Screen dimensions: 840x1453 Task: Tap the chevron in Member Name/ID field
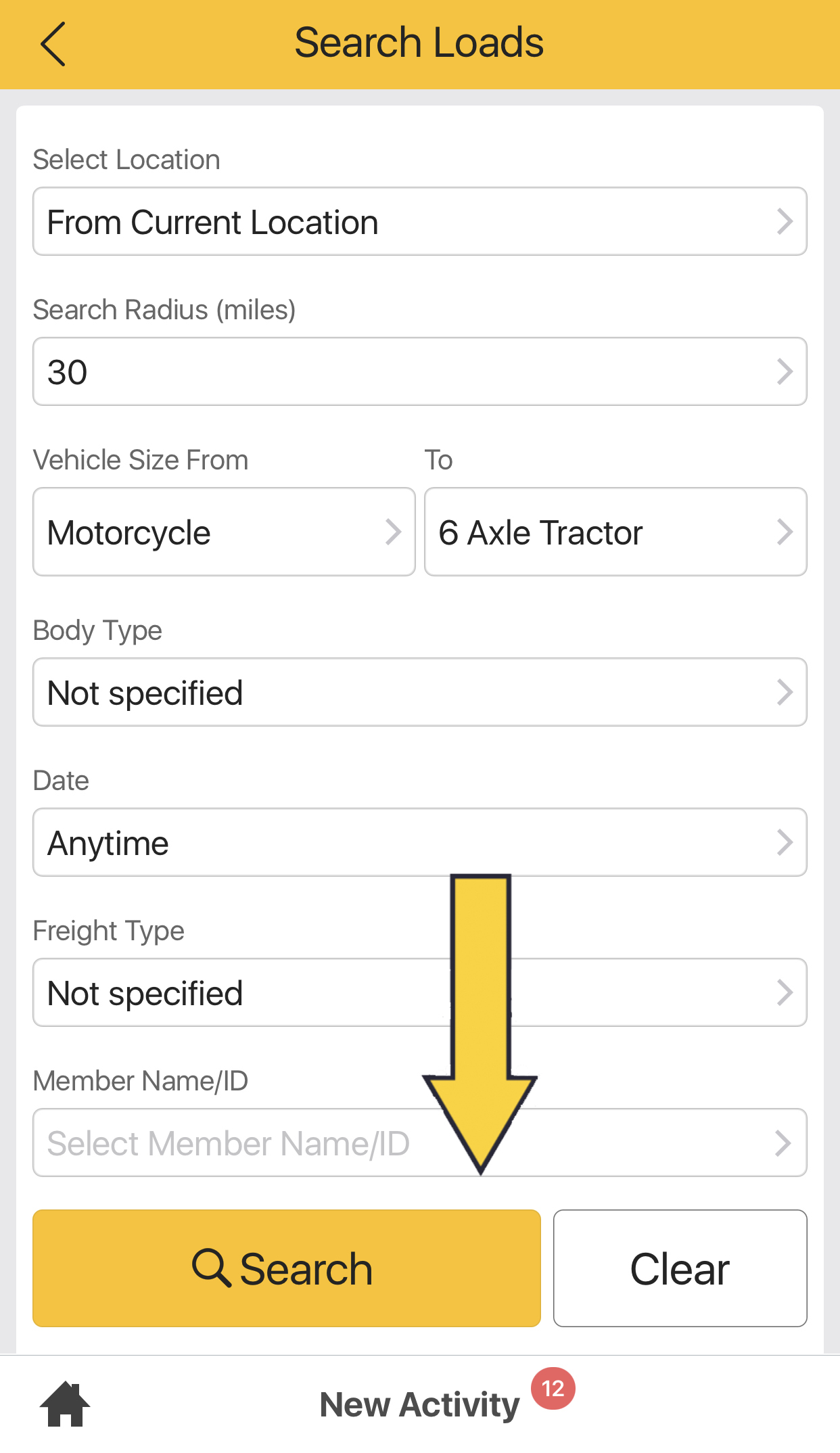point(783,1143)
